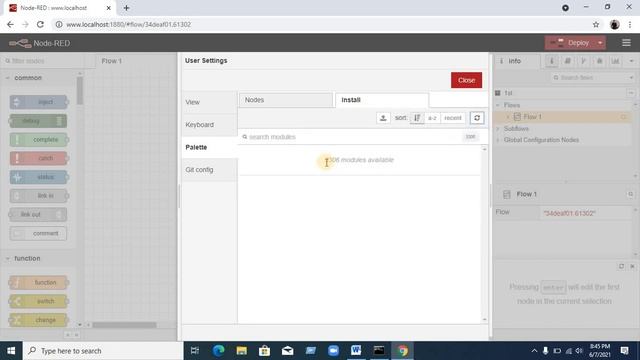Open the Mail app from taskbar

click(287, 351)
